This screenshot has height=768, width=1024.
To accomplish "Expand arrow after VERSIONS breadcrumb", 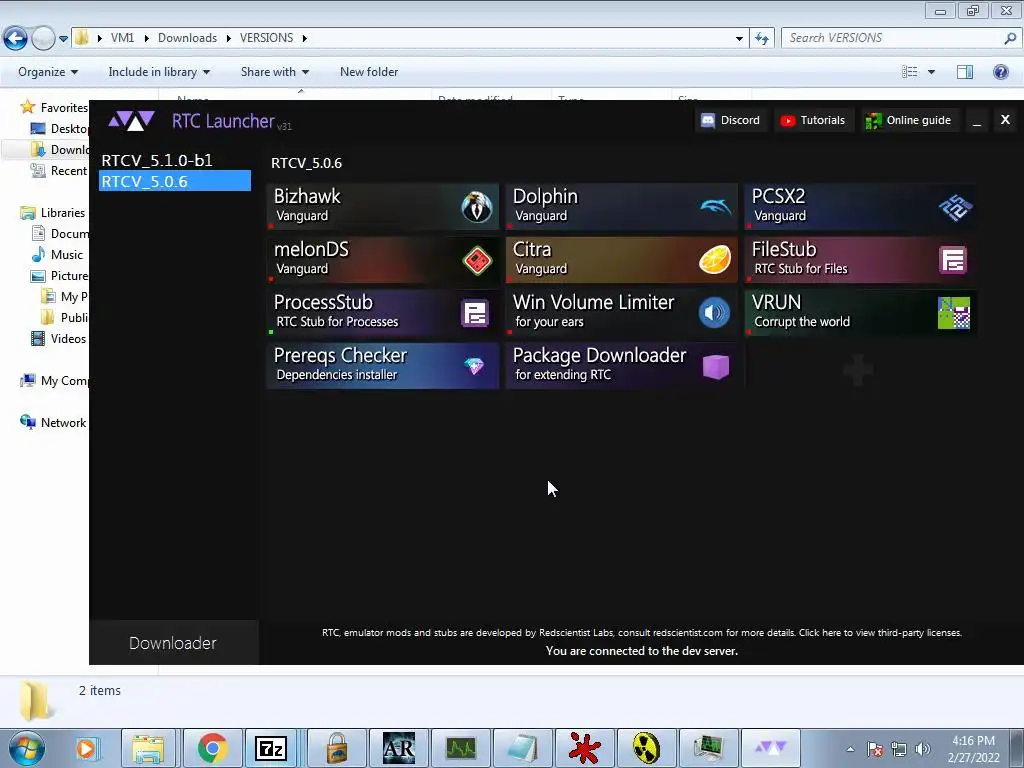I will pos(304,39).
